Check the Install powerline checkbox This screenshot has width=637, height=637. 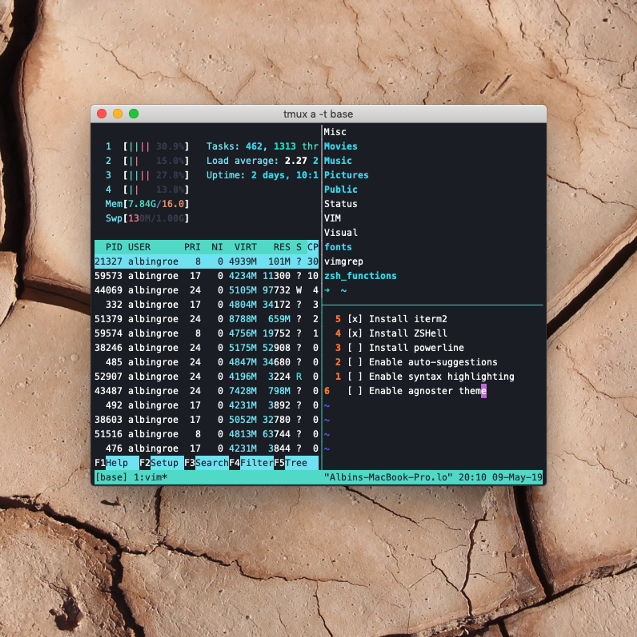coord(354,348)
